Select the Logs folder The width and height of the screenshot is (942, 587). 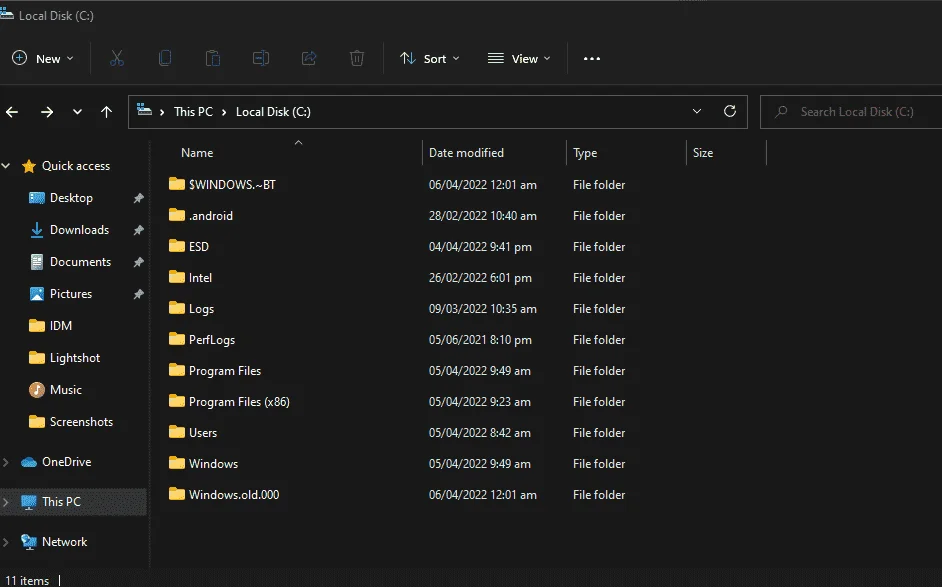(201, 309)
